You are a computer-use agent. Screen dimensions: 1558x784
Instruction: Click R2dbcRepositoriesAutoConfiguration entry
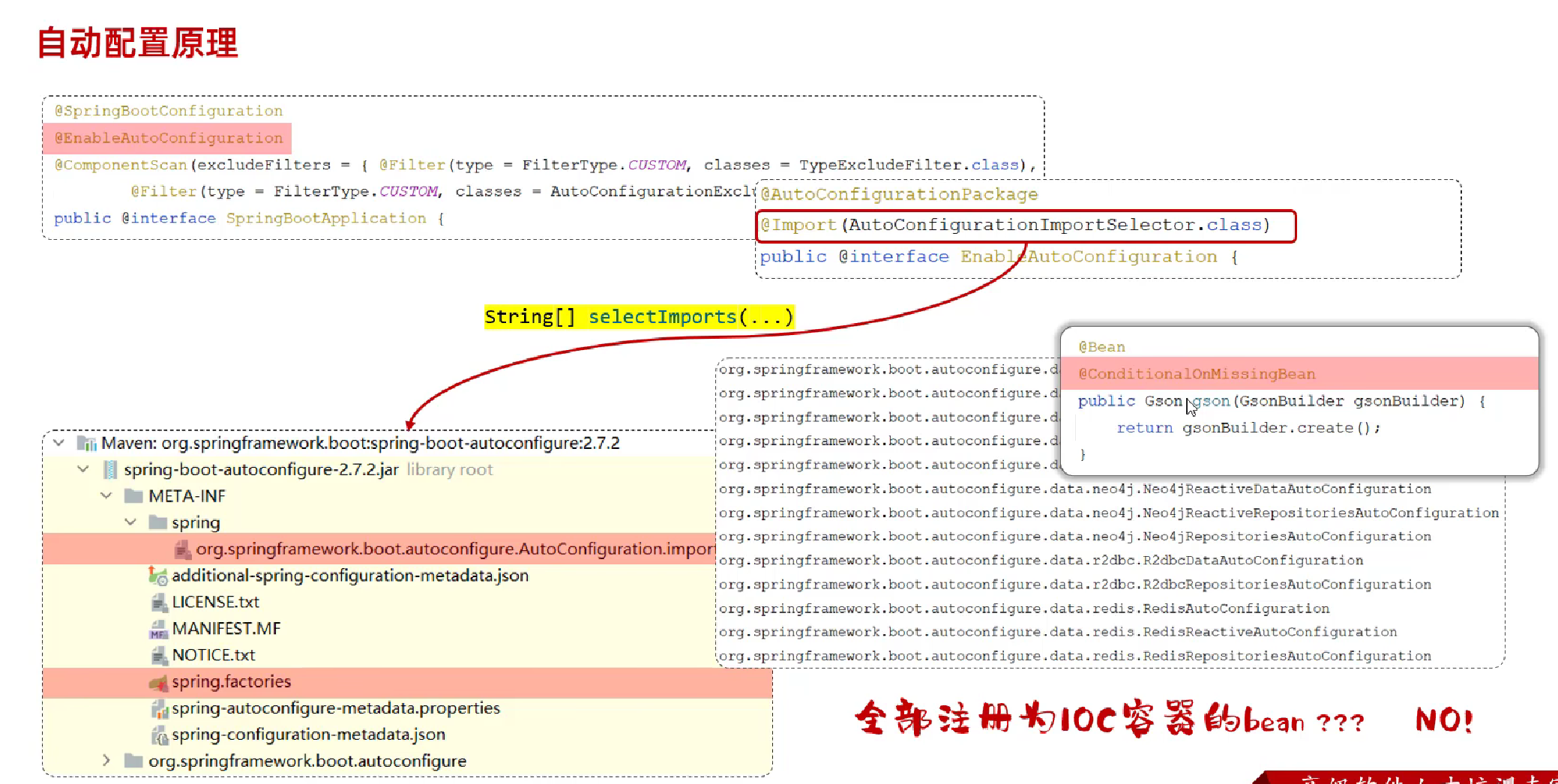point(1074,585)
